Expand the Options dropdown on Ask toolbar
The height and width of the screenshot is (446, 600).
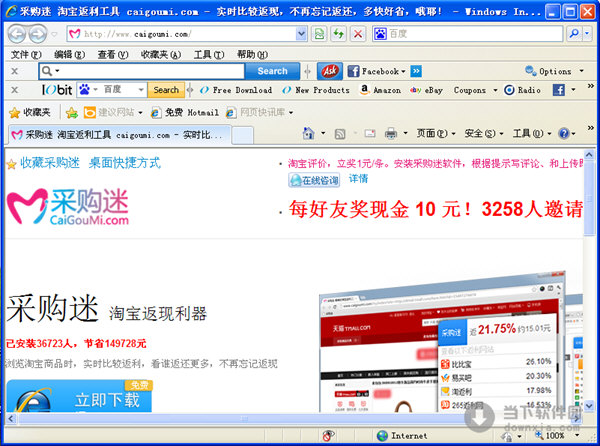[582, 71]
